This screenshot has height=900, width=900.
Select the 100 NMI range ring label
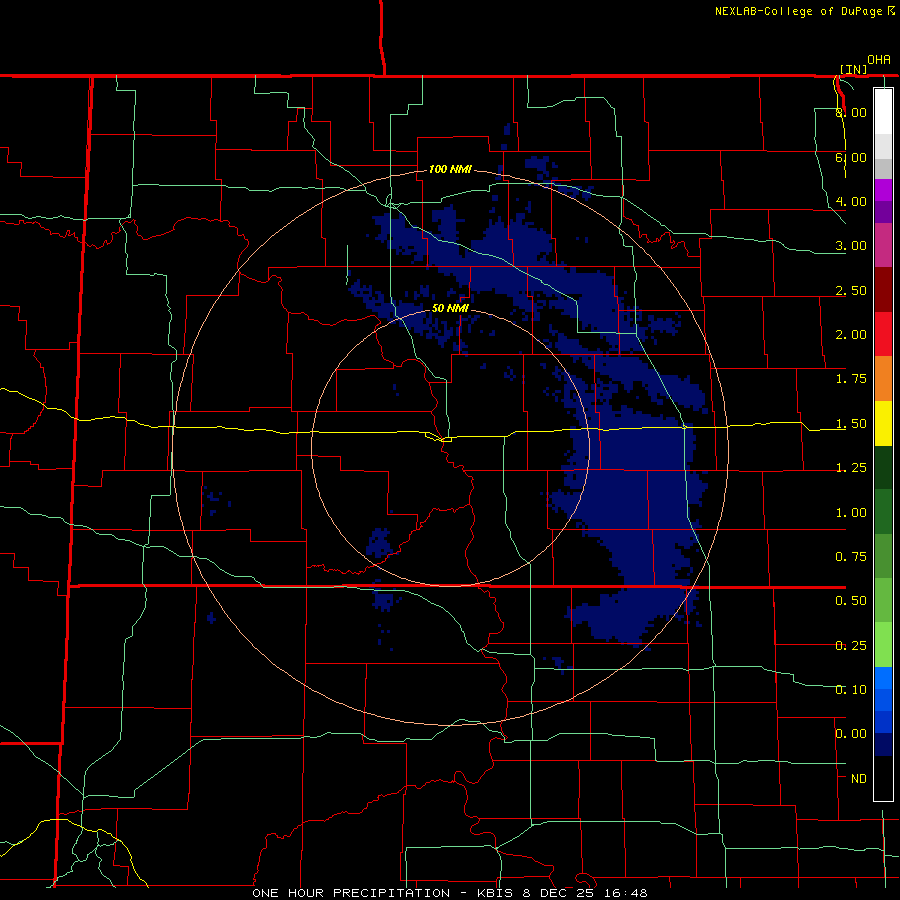pos(450,169)
